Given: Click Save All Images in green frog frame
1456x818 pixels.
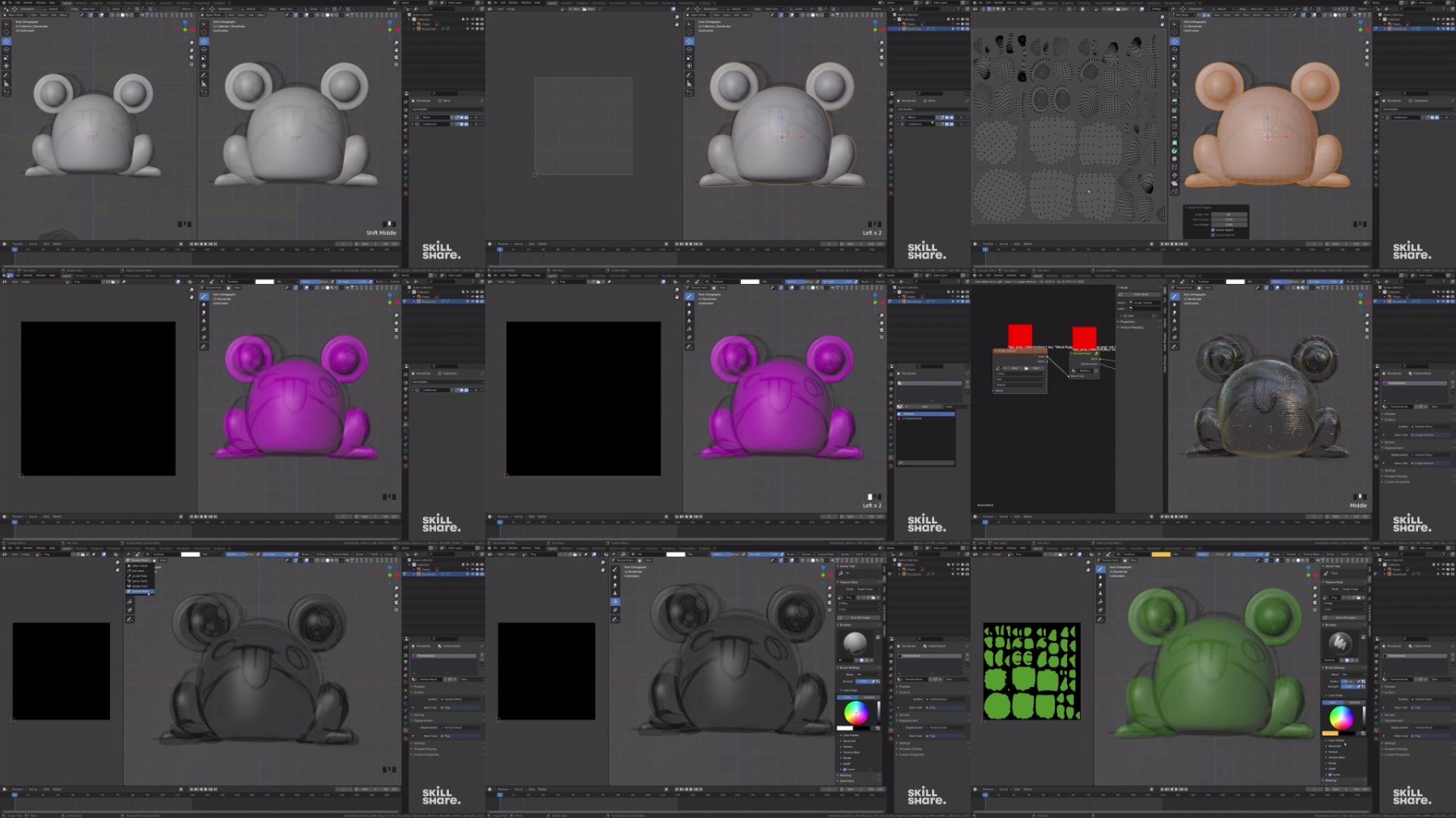Looking at the screenshot, I should point(1345,617).
